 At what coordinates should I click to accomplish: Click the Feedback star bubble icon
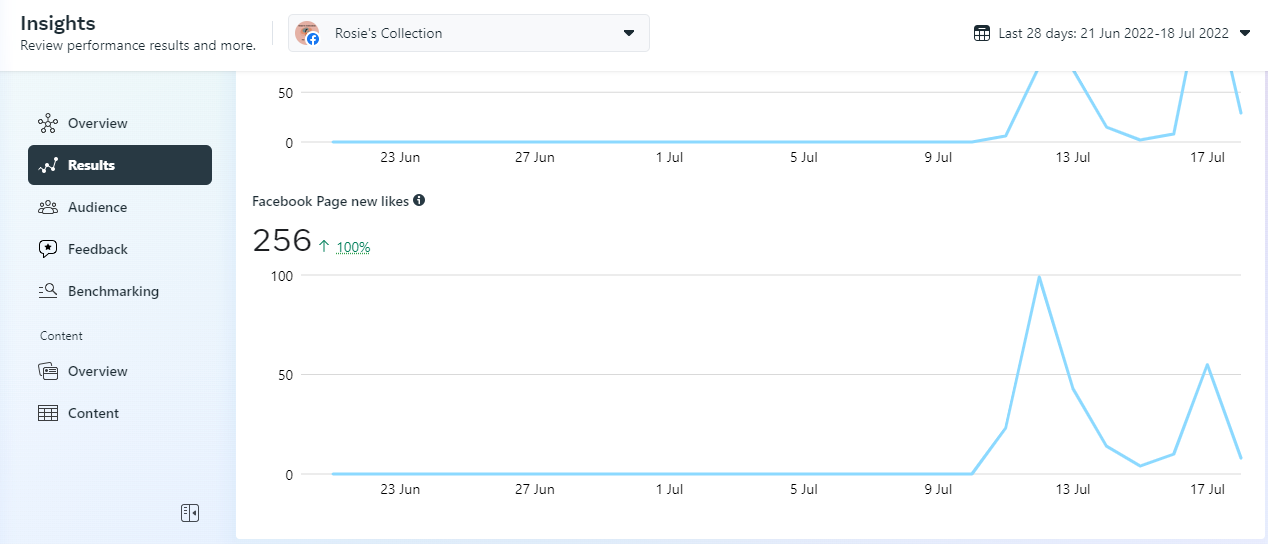(x=48, y=250)
